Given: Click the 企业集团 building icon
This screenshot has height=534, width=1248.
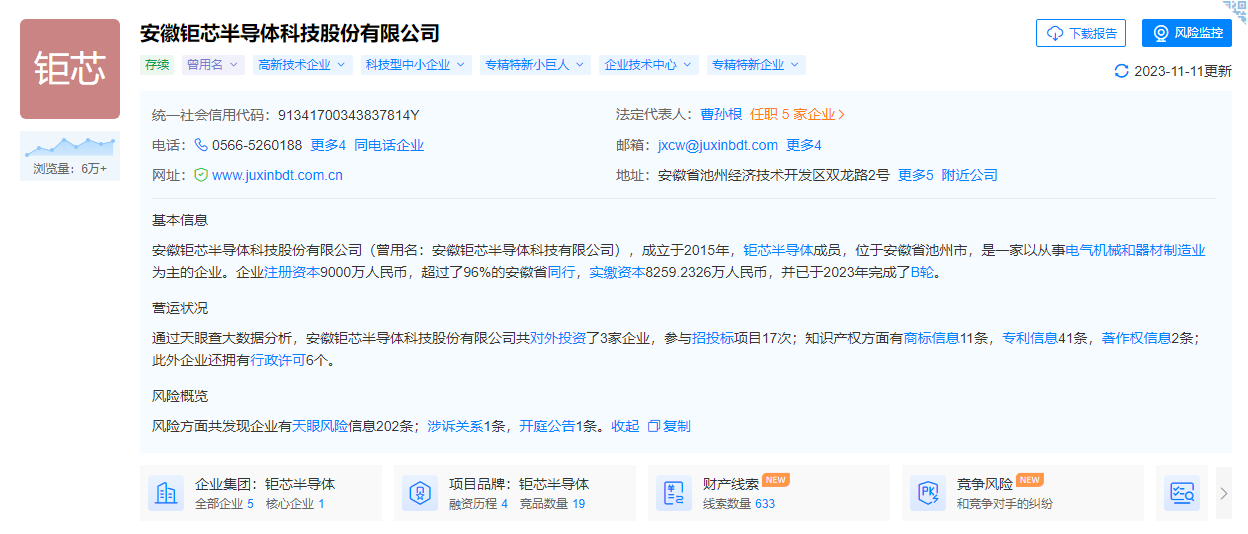Looking at the screenshot, I should tap(166, 493).
